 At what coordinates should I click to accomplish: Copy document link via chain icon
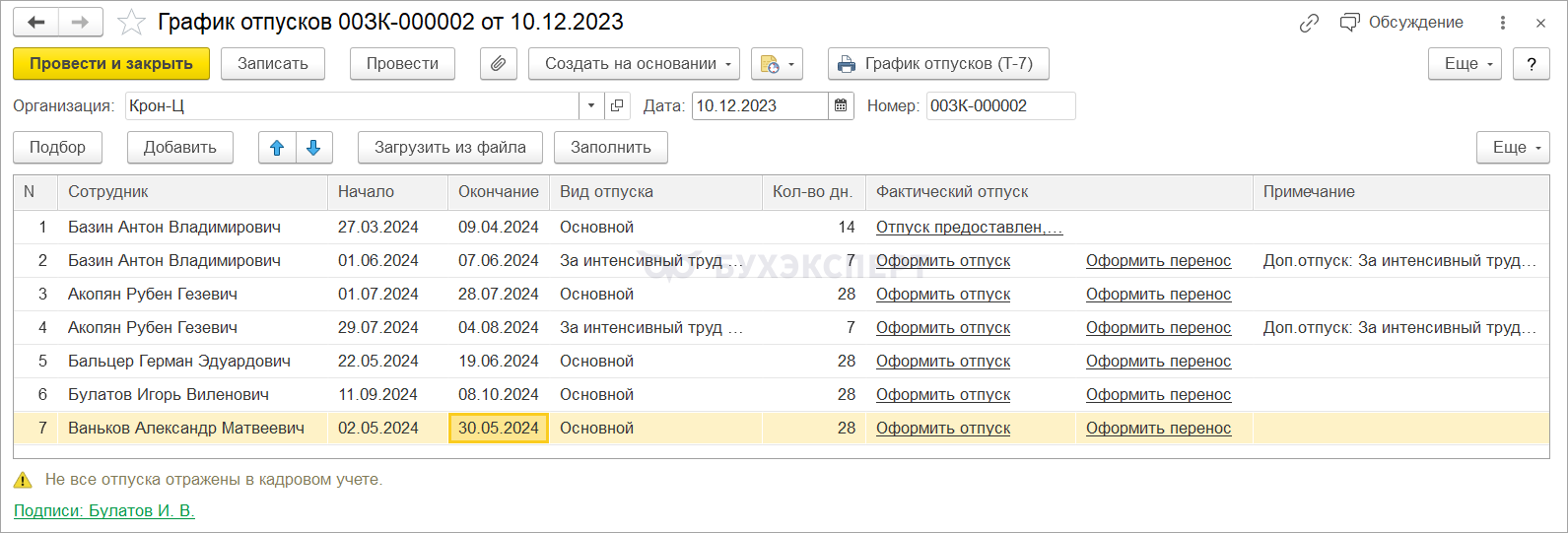click(1309, 23)
